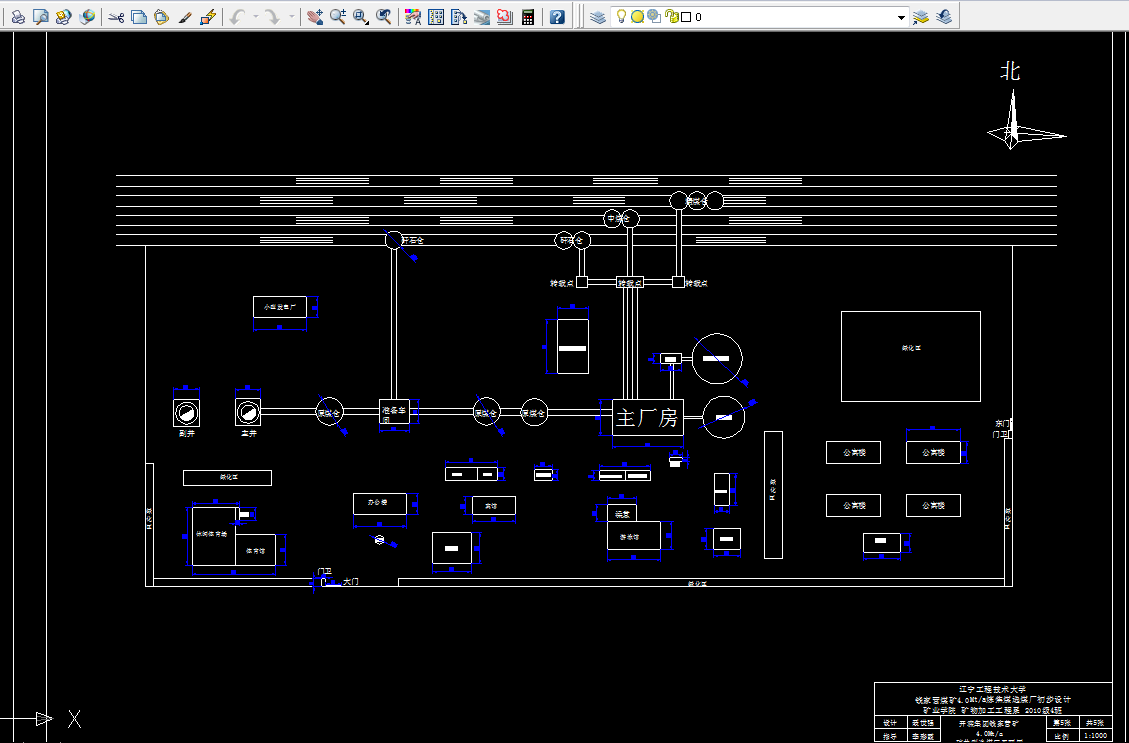Click Zoom Previous
The height and width of the screenshot is (743, 1129).
point(384,17)
